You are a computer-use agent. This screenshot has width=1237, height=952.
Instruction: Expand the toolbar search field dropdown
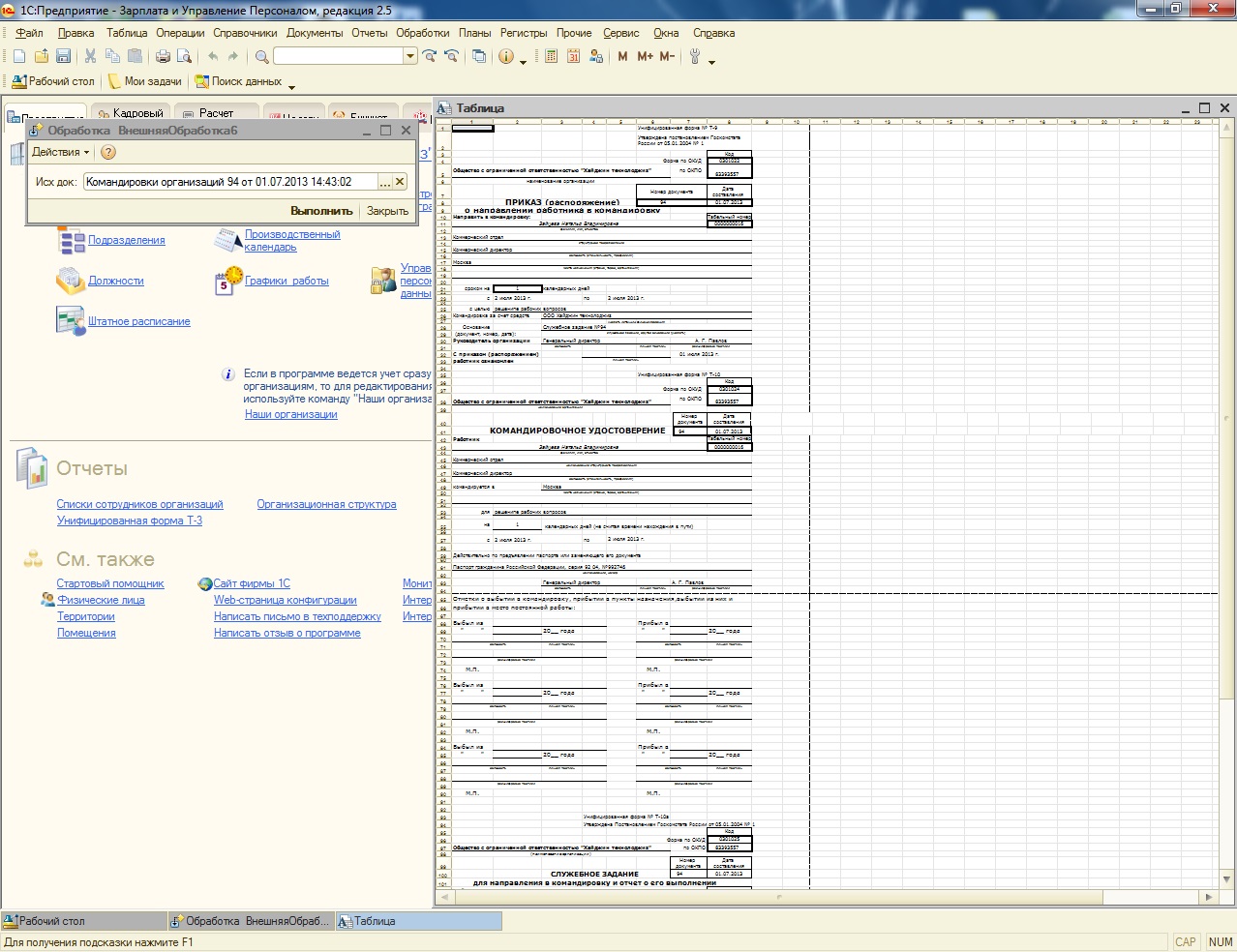(410, 56)
